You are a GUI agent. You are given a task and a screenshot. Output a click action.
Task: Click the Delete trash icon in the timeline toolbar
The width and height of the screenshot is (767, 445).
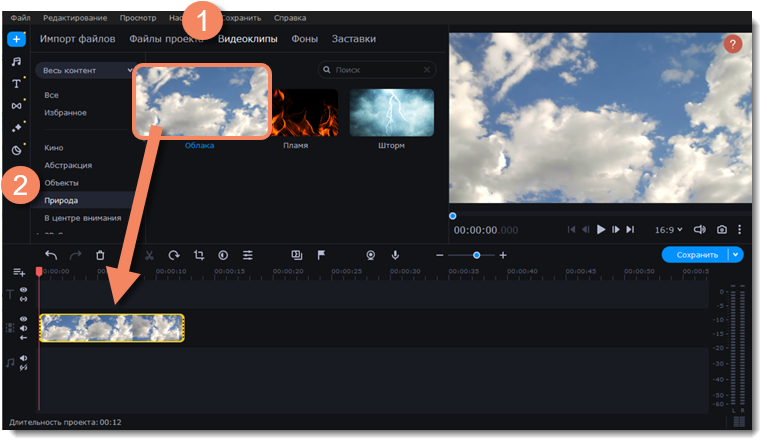(100, 255)
